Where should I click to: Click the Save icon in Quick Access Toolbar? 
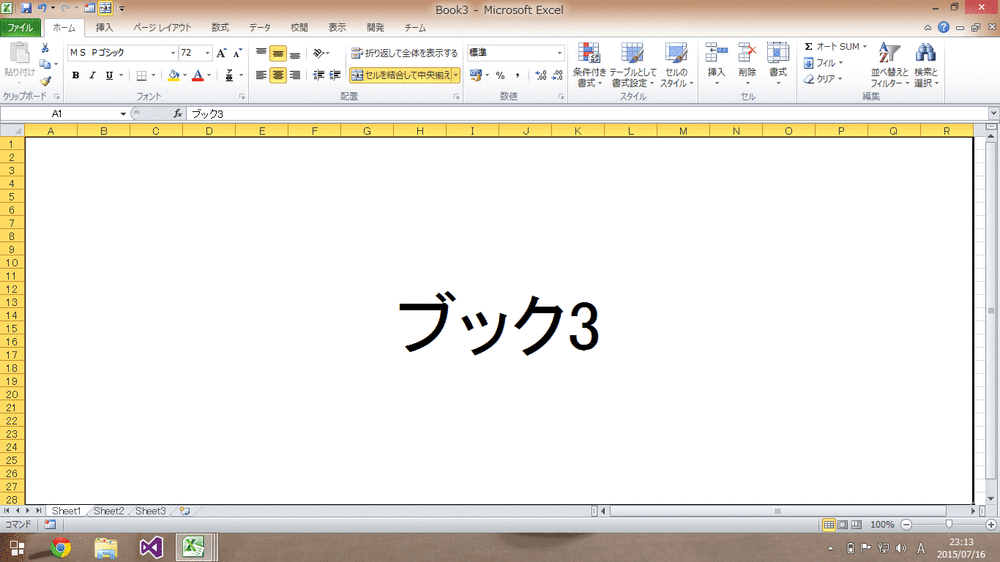26,9
